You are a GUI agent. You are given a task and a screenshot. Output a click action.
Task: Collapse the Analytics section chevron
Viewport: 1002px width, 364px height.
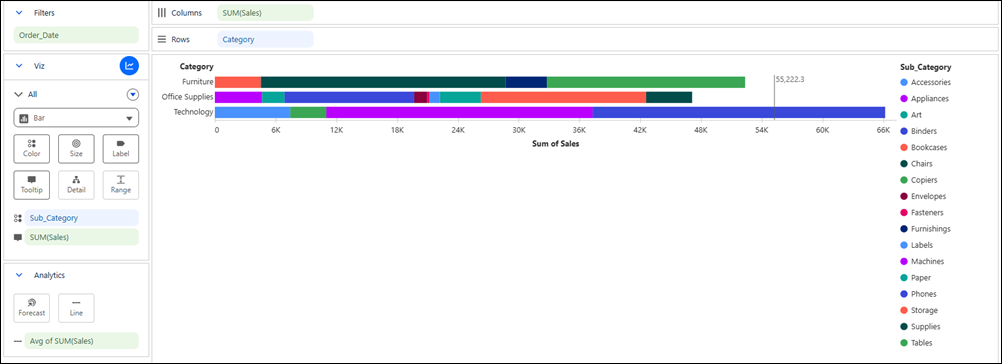(19, 275)
